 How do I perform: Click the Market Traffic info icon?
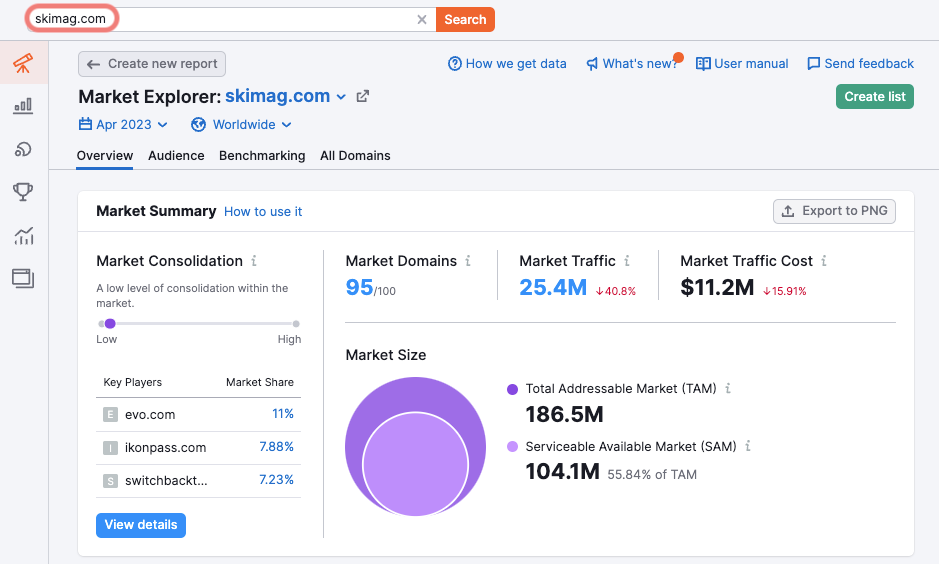tap(626, 261)
